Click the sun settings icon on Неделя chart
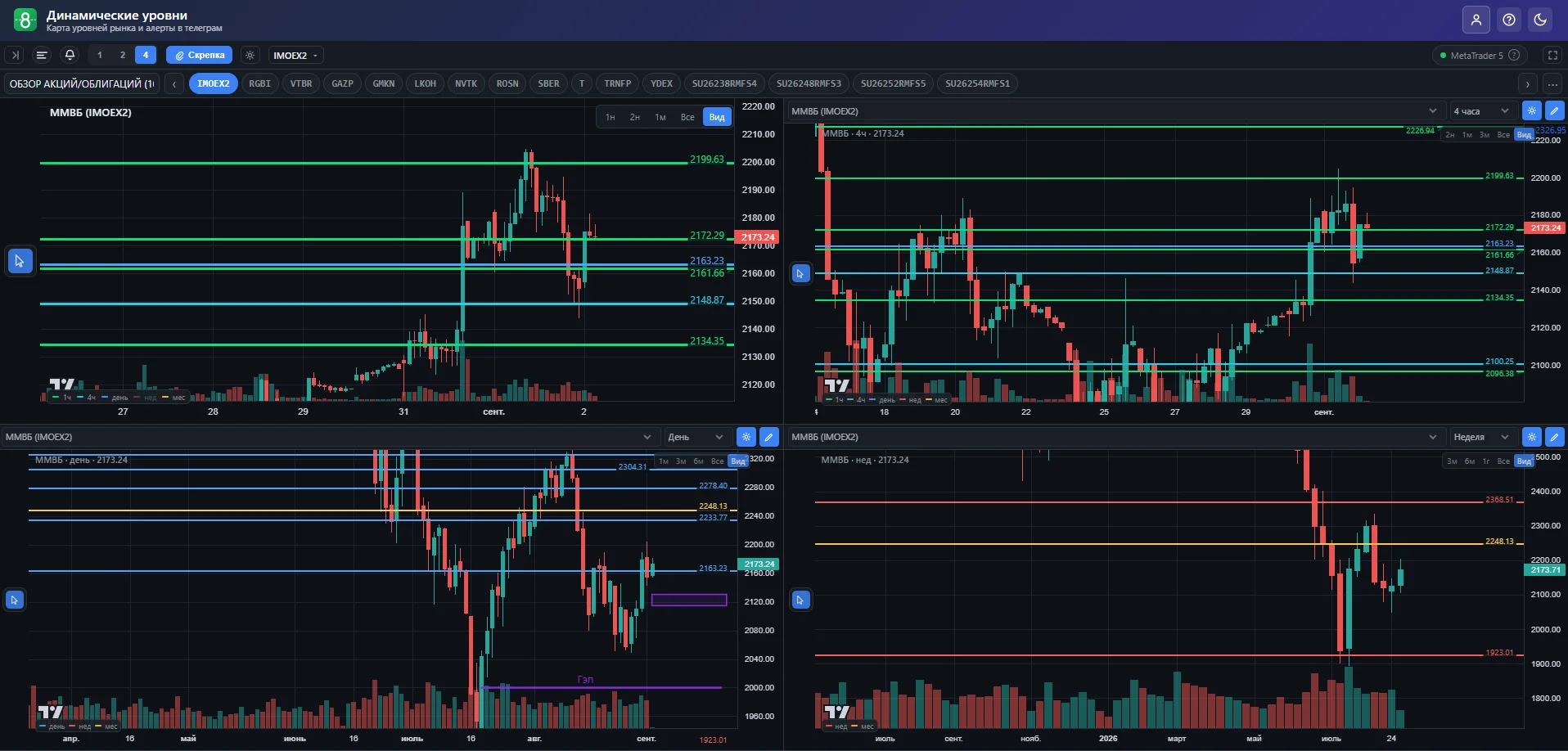Viewport: 1568px width, 751px height. click(x=1531, y=437)
